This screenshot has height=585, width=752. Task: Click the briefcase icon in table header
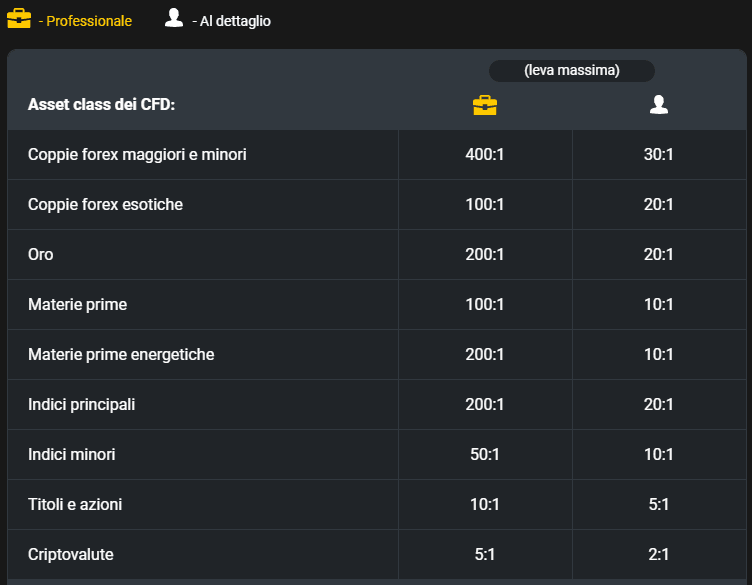485,105
